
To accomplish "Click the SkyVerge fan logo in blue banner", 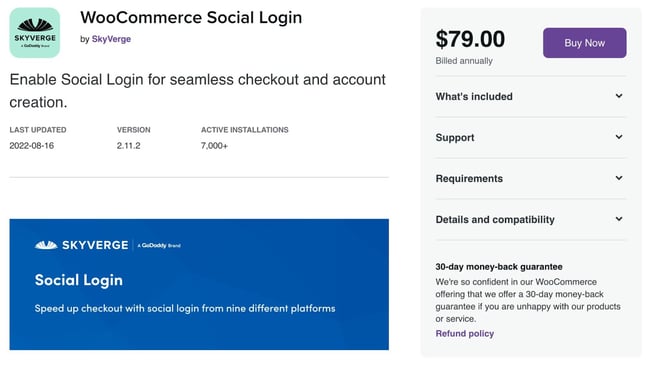I will point(46,245).
